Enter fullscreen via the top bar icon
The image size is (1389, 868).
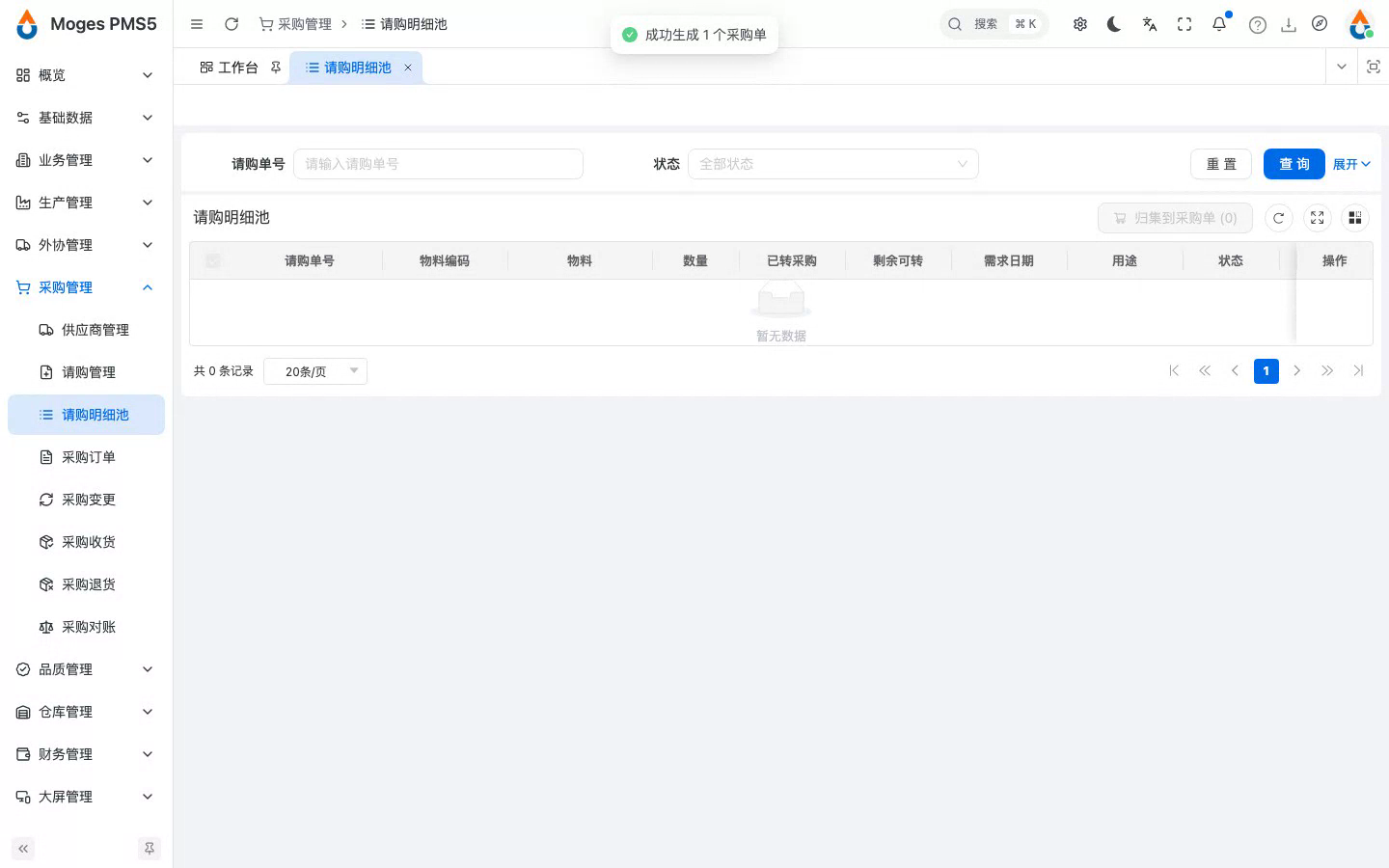point(1185,24)
